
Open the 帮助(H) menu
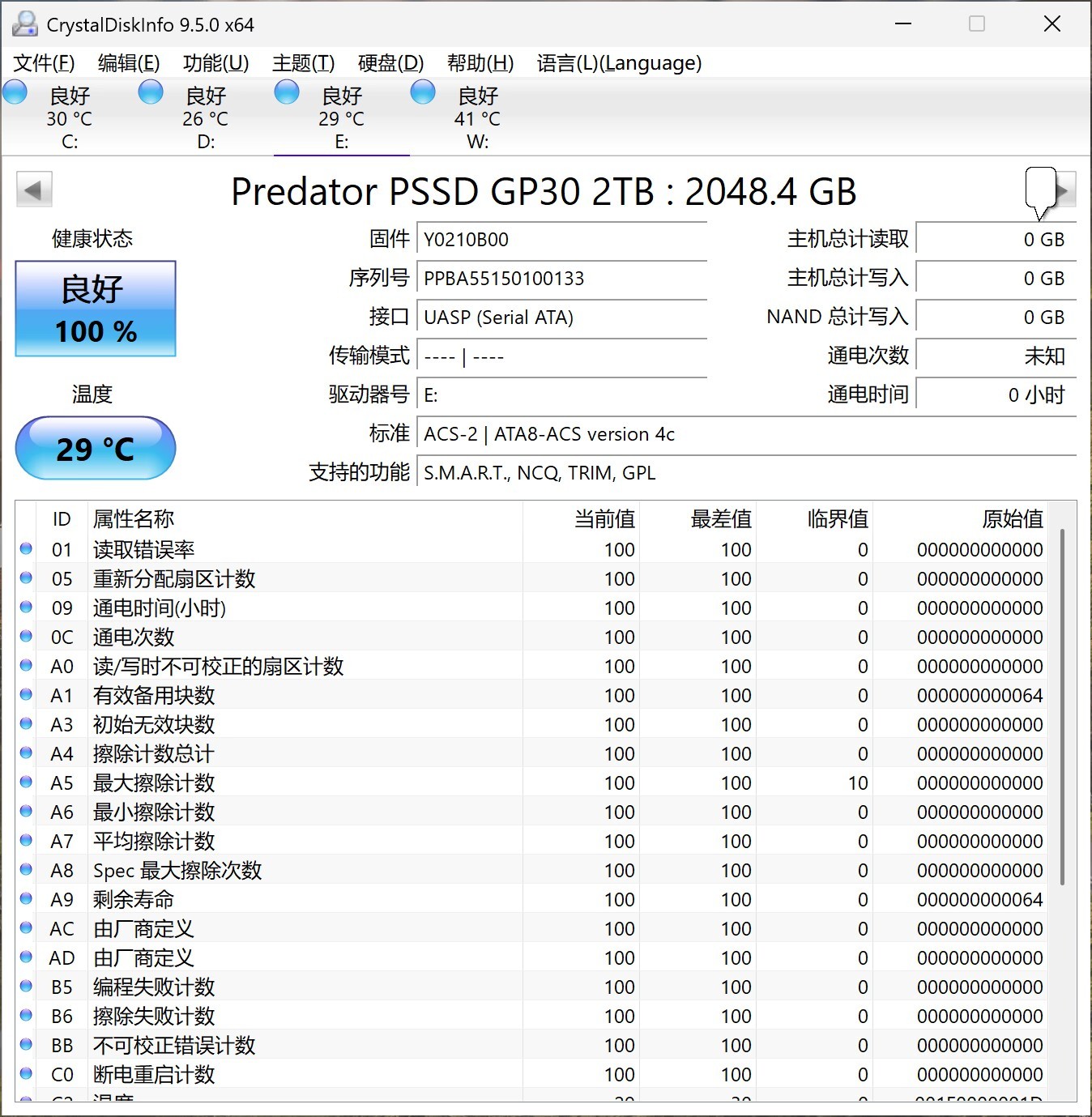pos(480,63)
